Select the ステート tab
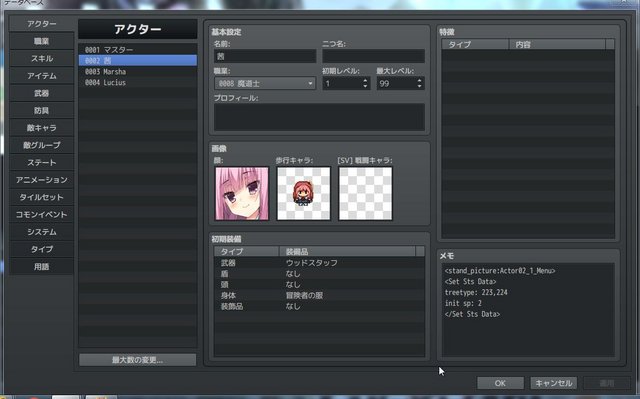 click(x=42, y=163)
